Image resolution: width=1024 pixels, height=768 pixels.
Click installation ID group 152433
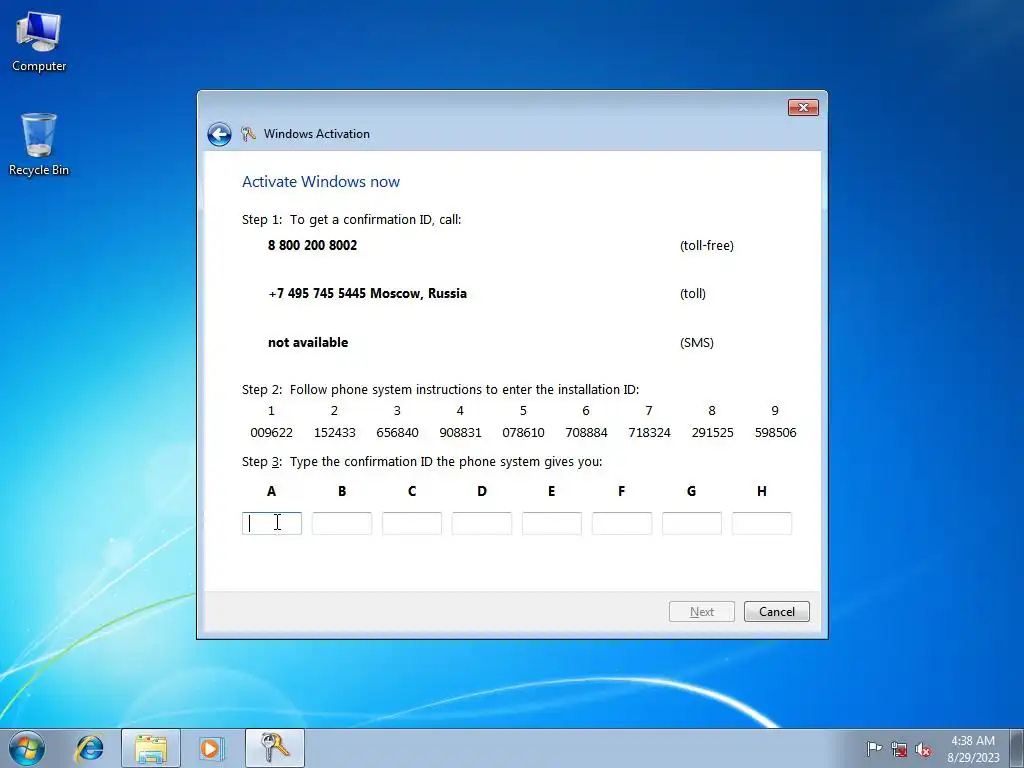pyautogui.click(x=334, y=432)
